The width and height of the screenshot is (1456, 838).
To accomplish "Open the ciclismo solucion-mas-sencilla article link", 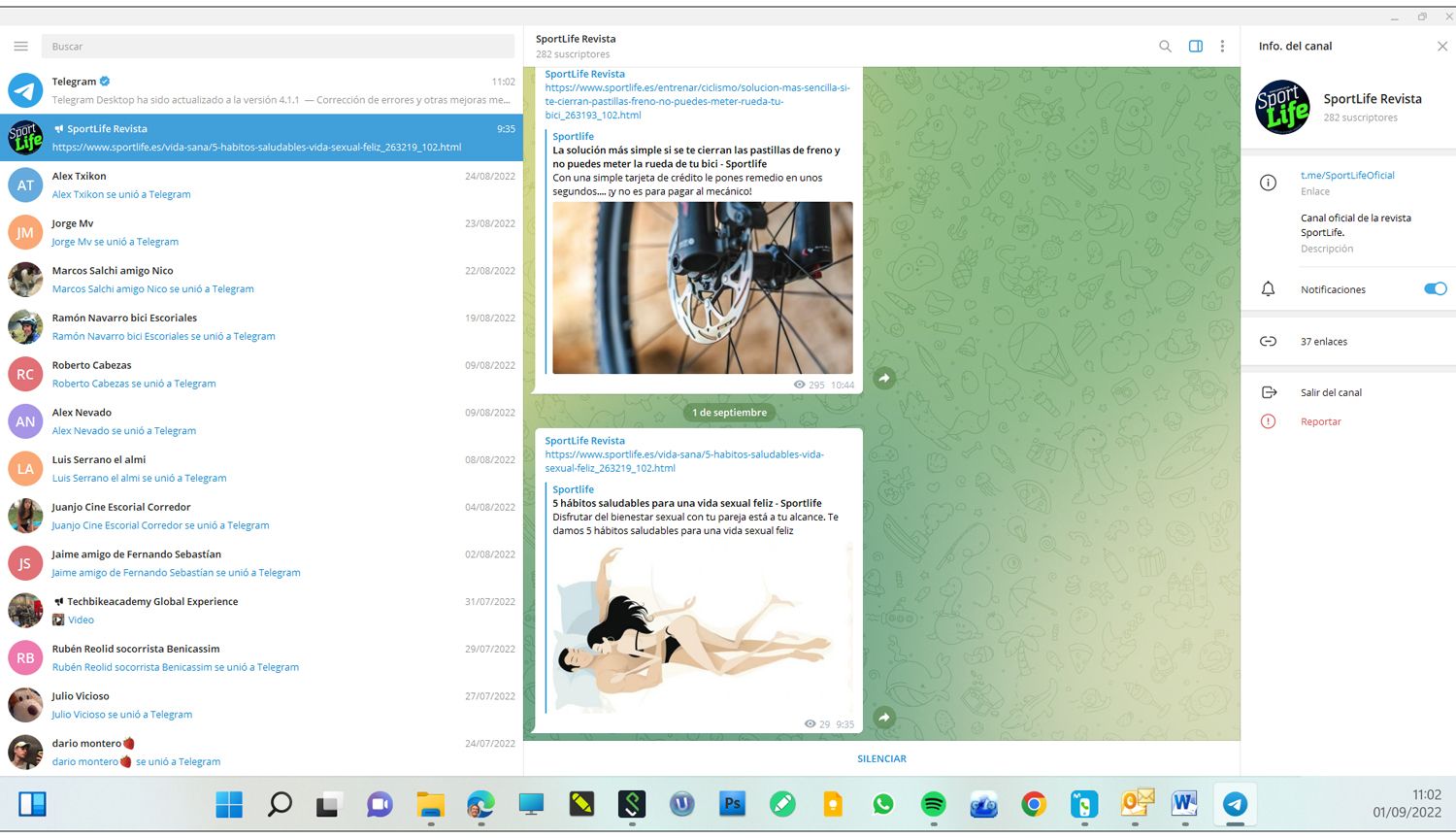I will click(697, 101).
